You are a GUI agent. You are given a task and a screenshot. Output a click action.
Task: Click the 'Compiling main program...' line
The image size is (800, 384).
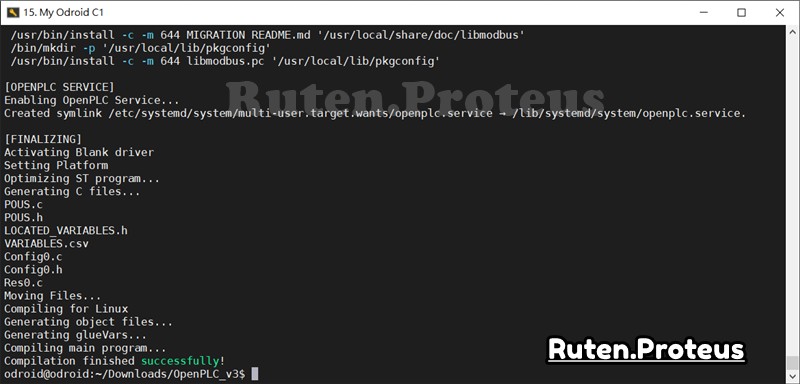(x=85, y=348)
